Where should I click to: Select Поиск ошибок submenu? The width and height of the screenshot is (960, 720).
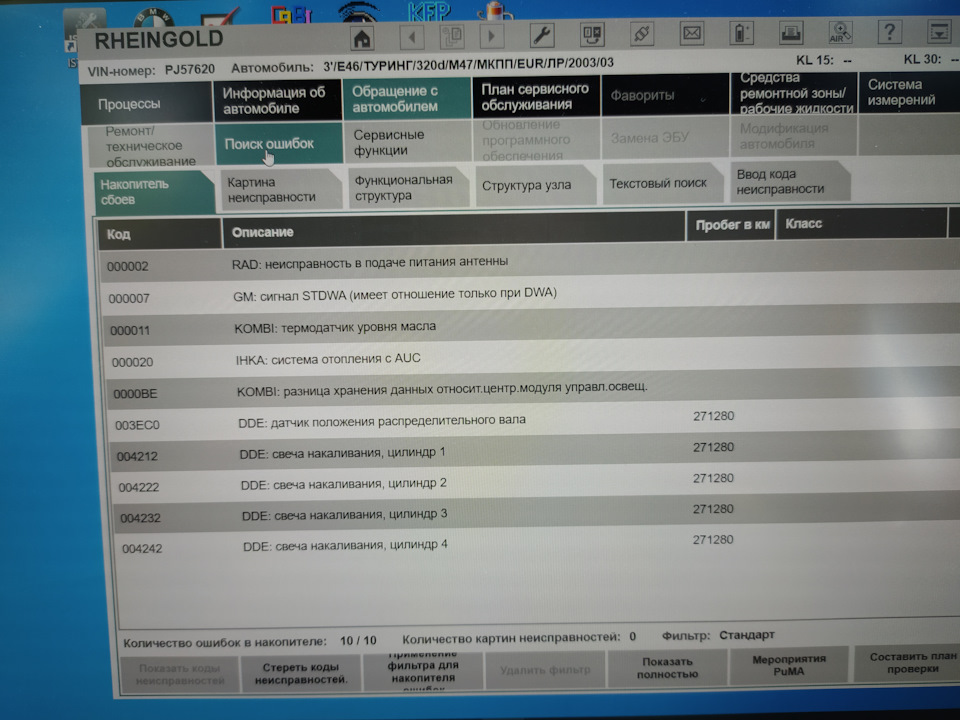(279, 143)
